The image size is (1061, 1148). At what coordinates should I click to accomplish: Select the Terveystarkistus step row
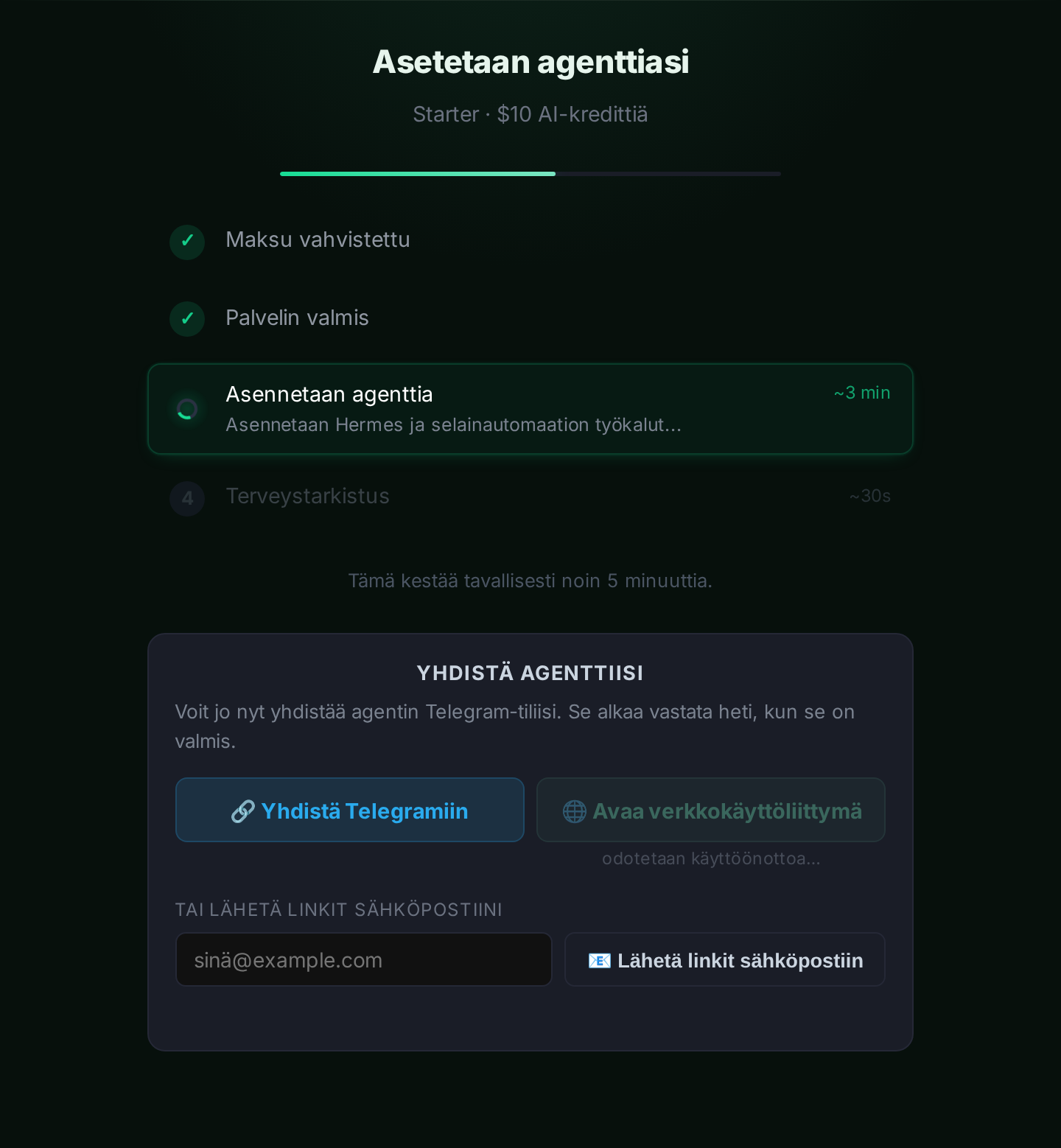tap(530, 498)
